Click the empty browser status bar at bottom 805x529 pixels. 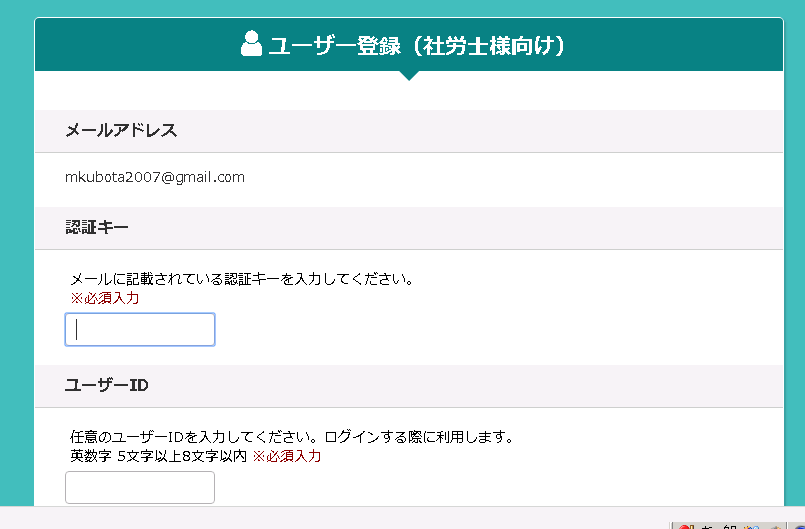click(x=334, y=518)
